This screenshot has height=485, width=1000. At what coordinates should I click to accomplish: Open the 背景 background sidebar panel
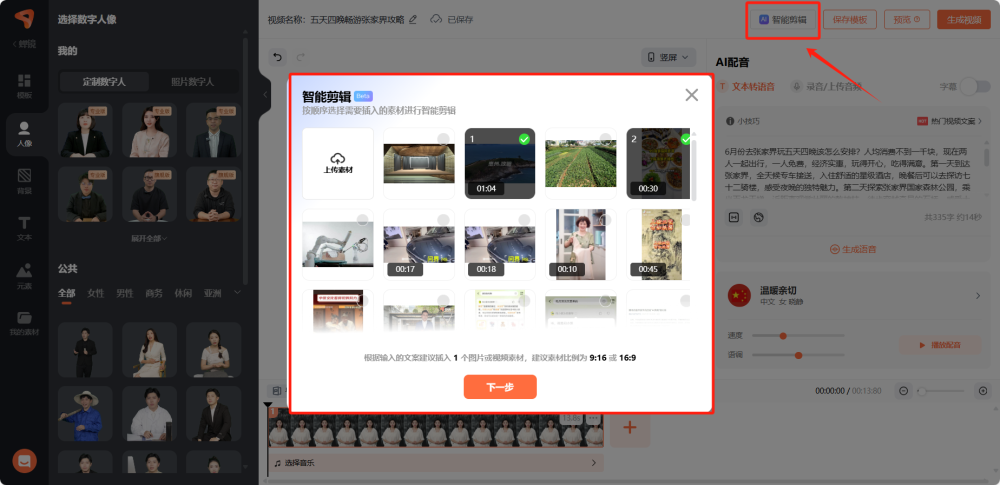tap(24, 181)
